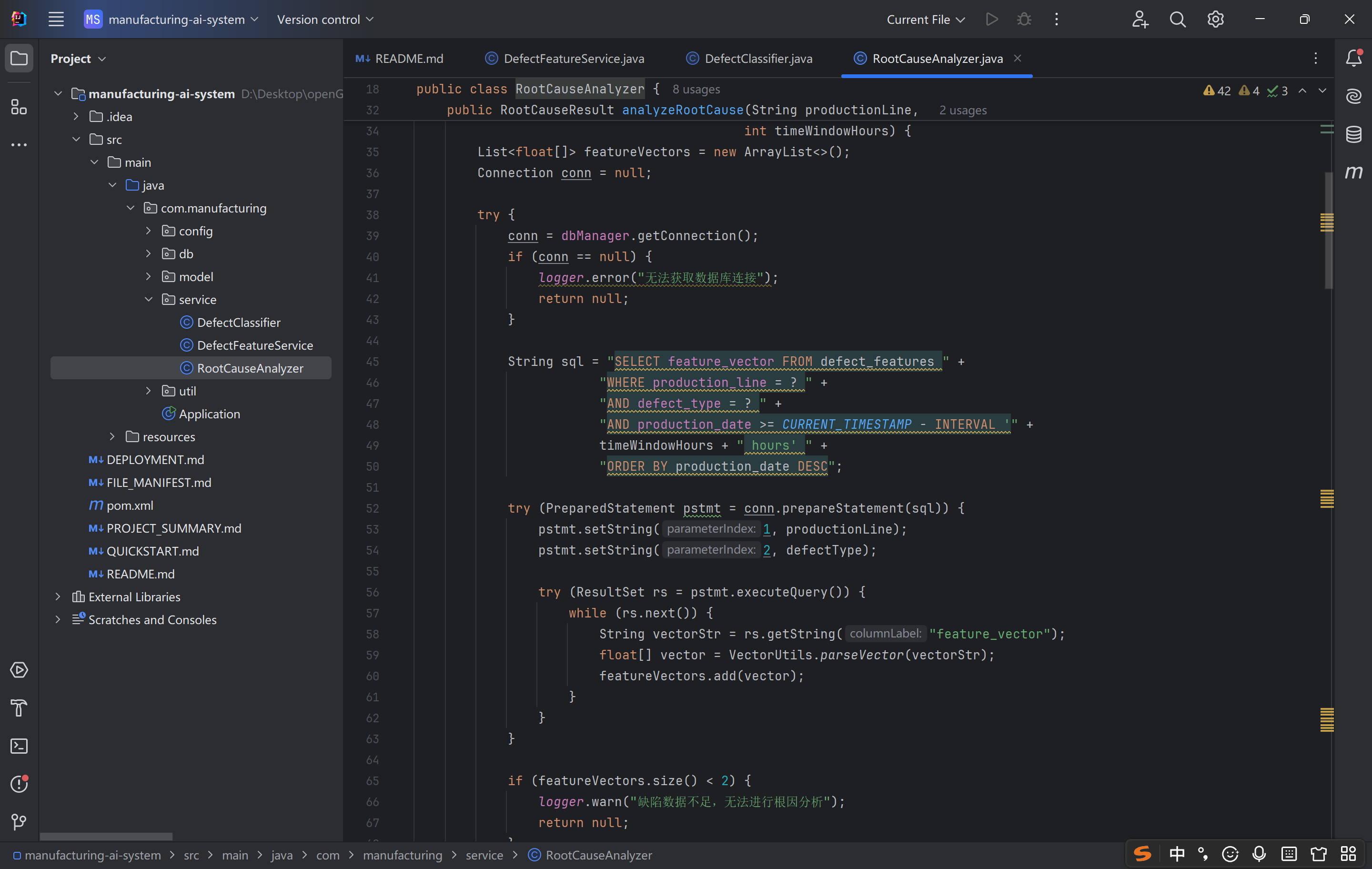Open the Structure tool window icon
The width and height of the screenshot is (1372, 869).
pyautogui.click(x=19, y=107)
